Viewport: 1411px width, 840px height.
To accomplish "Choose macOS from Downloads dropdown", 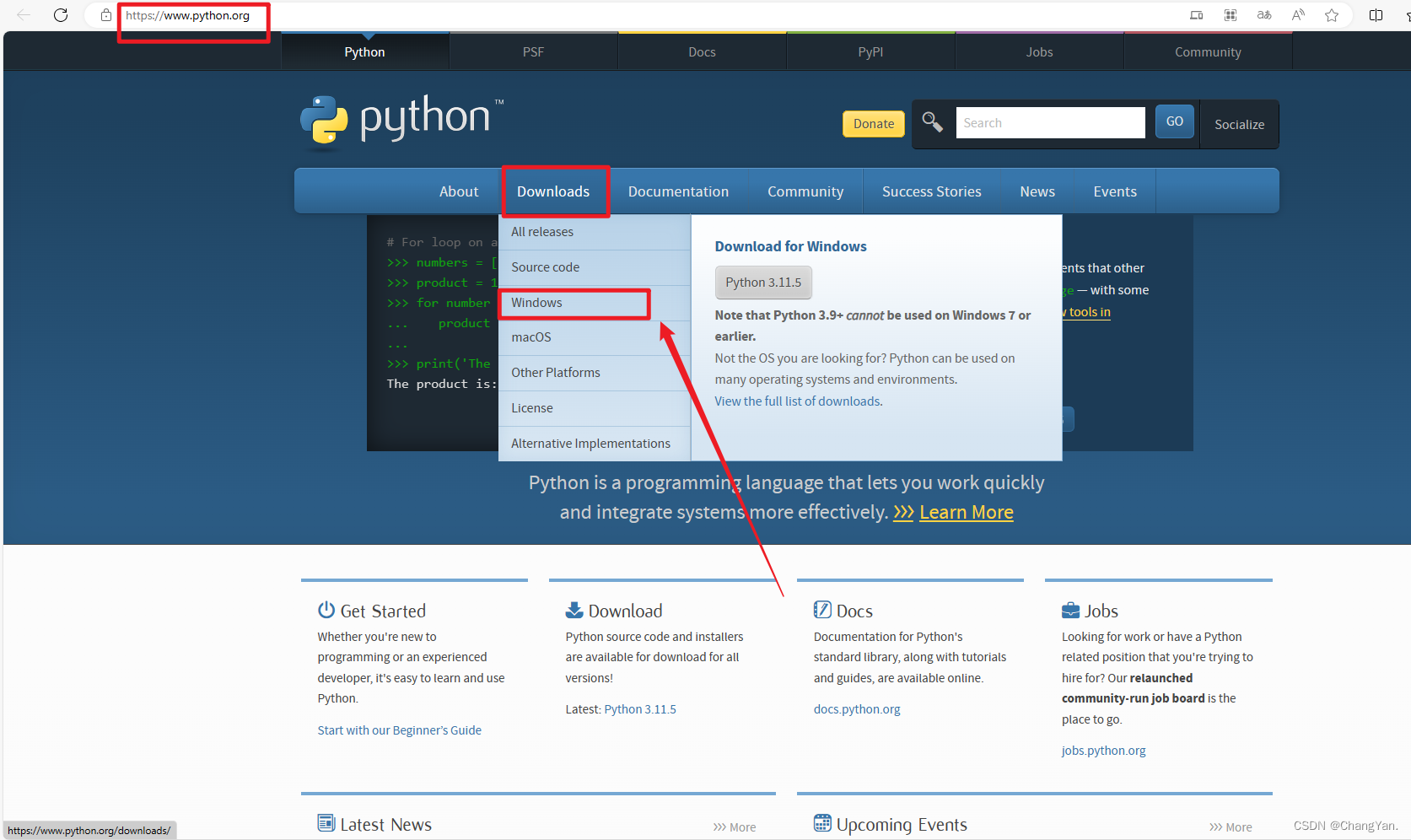I will pyautogui.click(x=595, y=337).
